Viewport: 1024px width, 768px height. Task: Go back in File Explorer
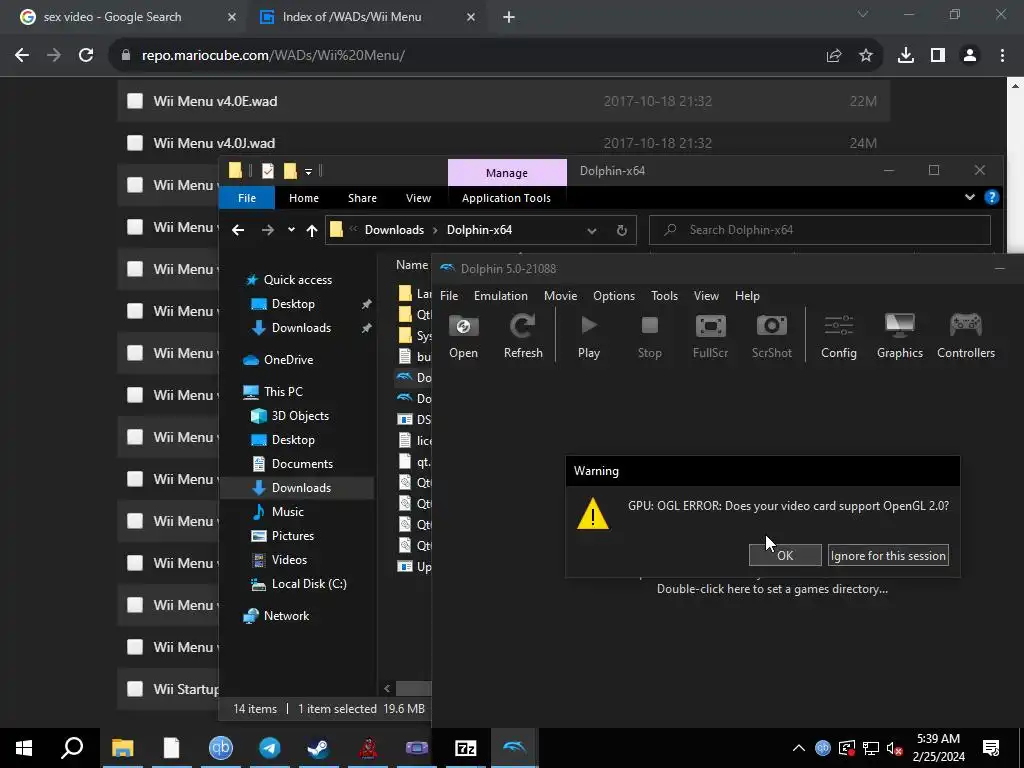coord(238,230)
